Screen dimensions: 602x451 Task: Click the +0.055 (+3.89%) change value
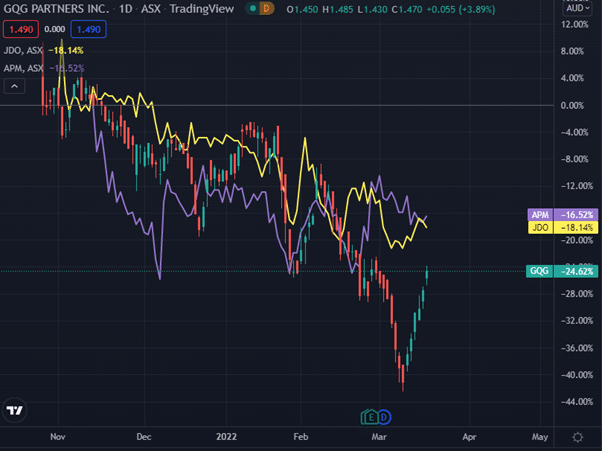461,9
